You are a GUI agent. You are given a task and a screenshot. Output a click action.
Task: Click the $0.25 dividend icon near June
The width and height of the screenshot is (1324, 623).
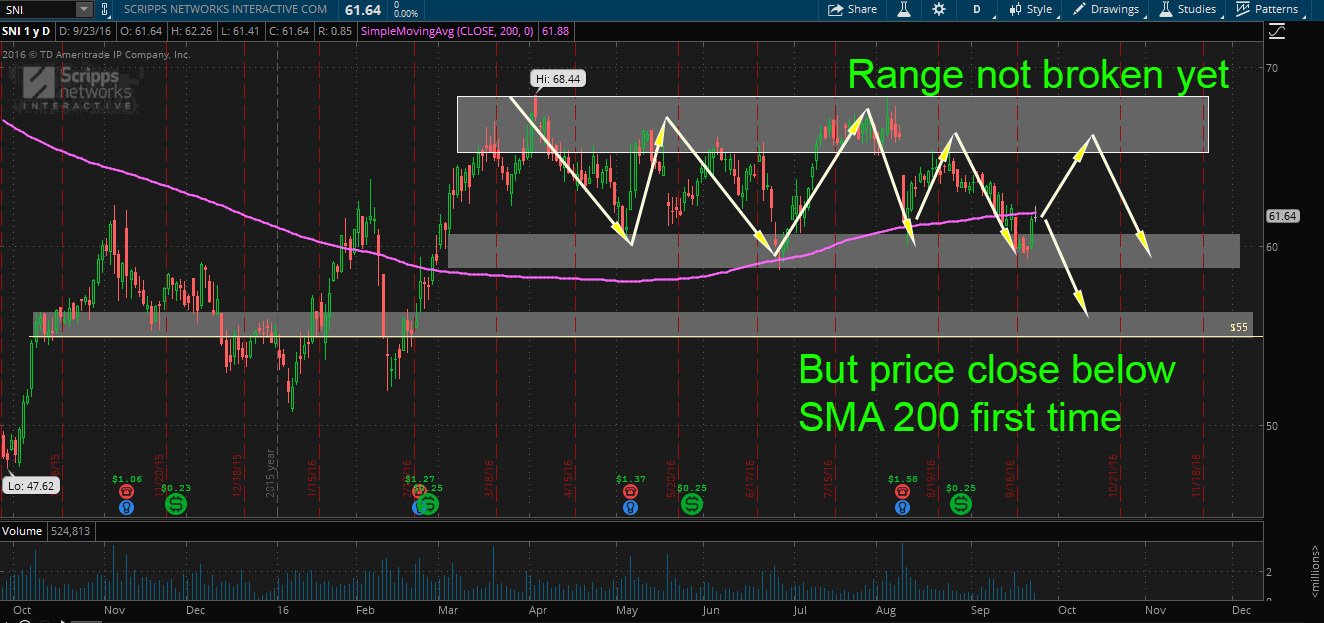point(691,504)
